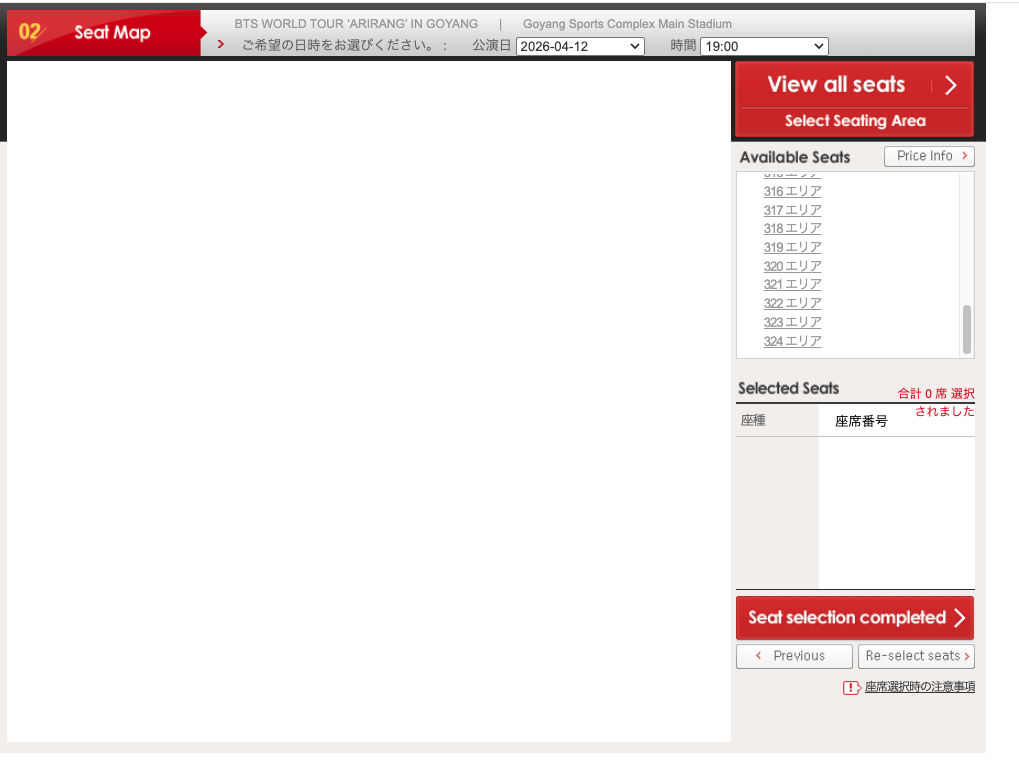Viewport: 1019px width, 770px height.
Task: Choose the 318 エリア link
Action: point(792,229)
